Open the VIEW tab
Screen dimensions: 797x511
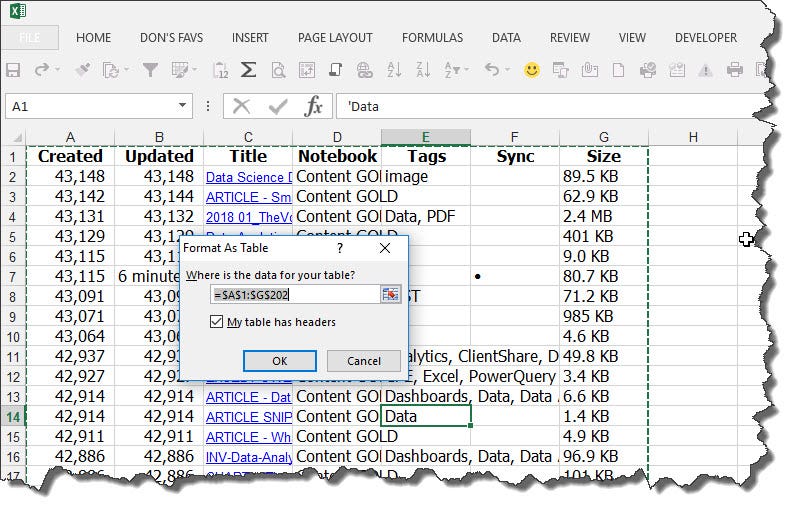pos(632,38)
